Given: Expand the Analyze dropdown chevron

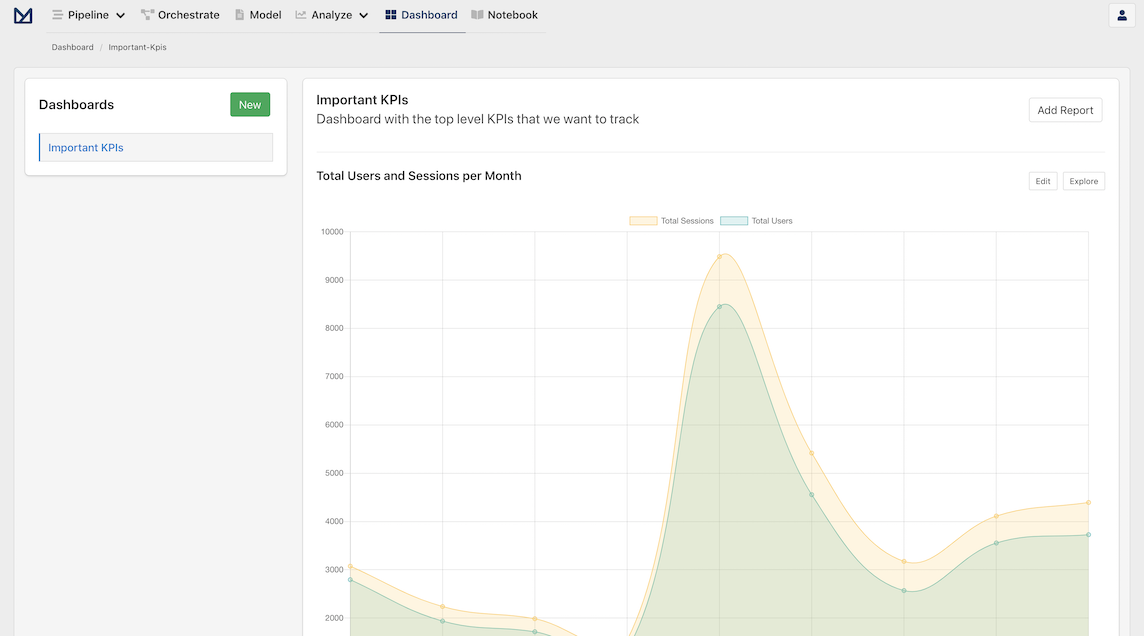Looking at the screenshot, I should pos(363,15).
